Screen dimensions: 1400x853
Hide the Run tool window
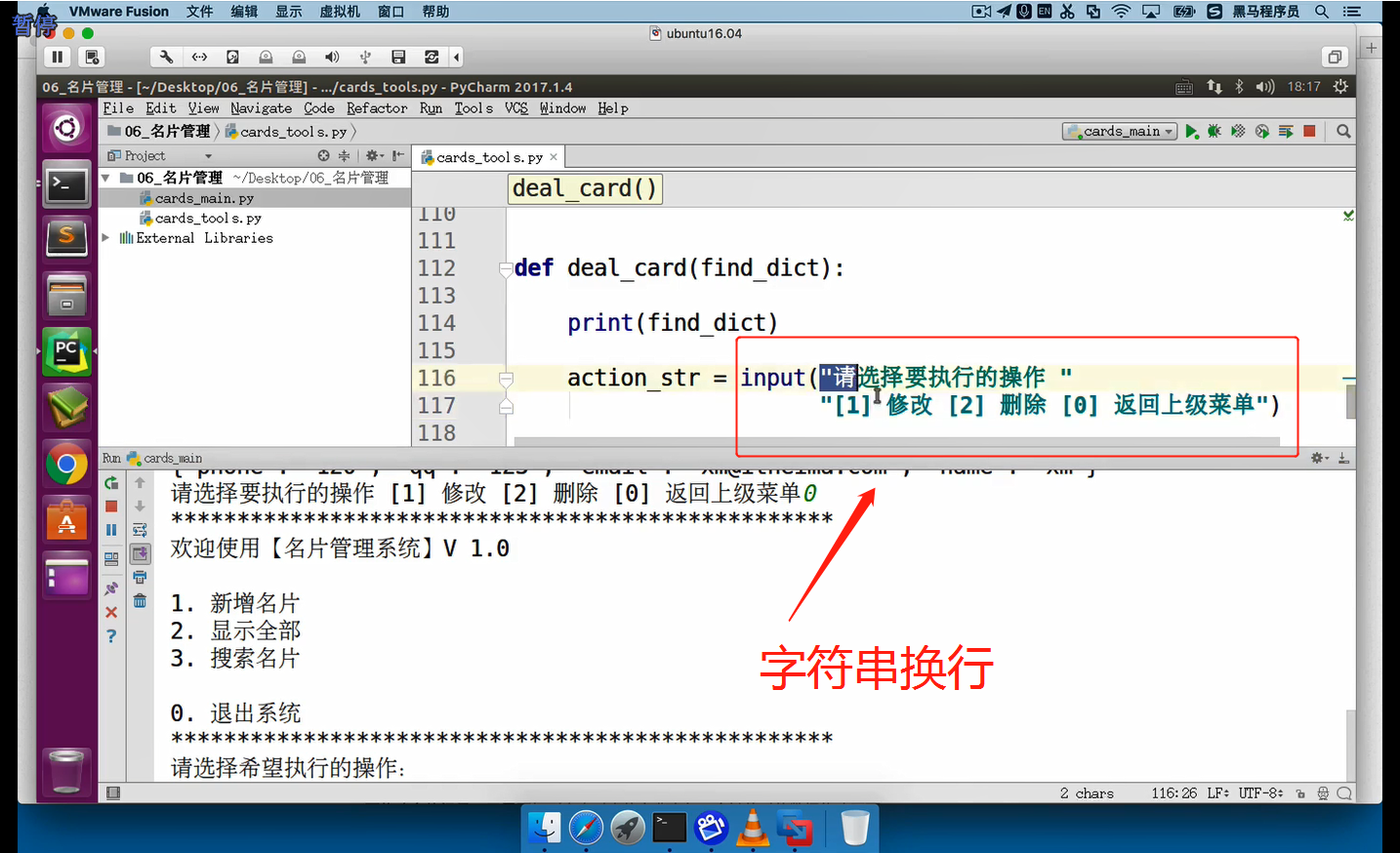point(1343,458)
